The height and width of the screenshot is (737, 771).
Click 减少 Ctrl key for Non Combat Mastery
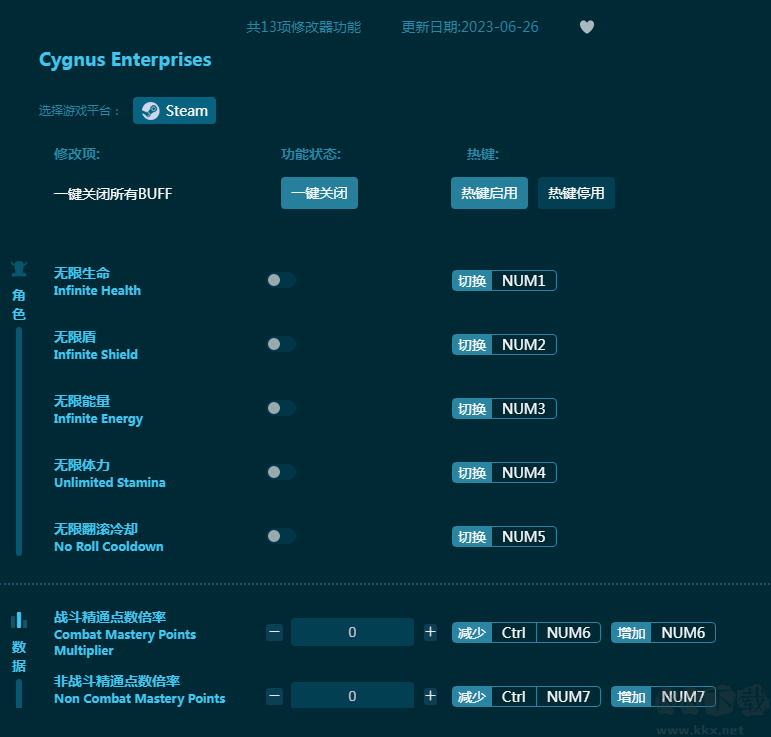[514, 697]
